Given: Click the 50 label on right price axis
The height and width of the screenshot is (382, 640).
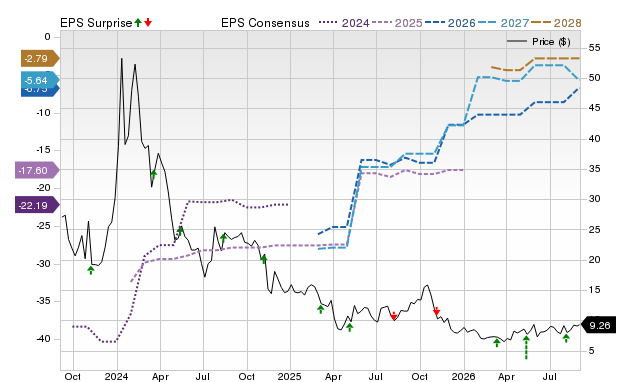Looking at the screenshot, I should point(594,78).
